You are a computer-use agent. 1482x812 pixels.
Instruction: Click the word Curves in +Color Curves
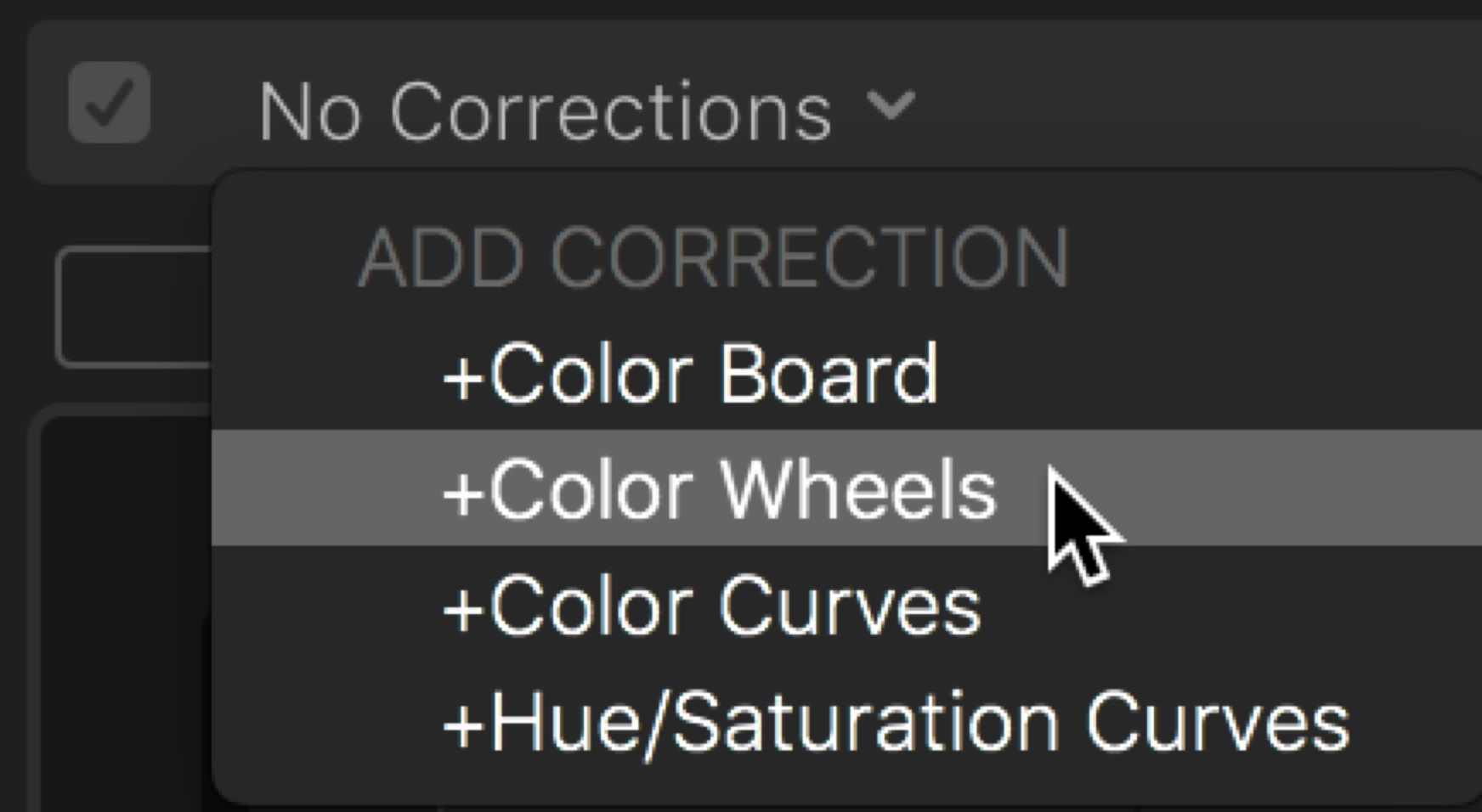pyautogui.click(x=850, y=606)
